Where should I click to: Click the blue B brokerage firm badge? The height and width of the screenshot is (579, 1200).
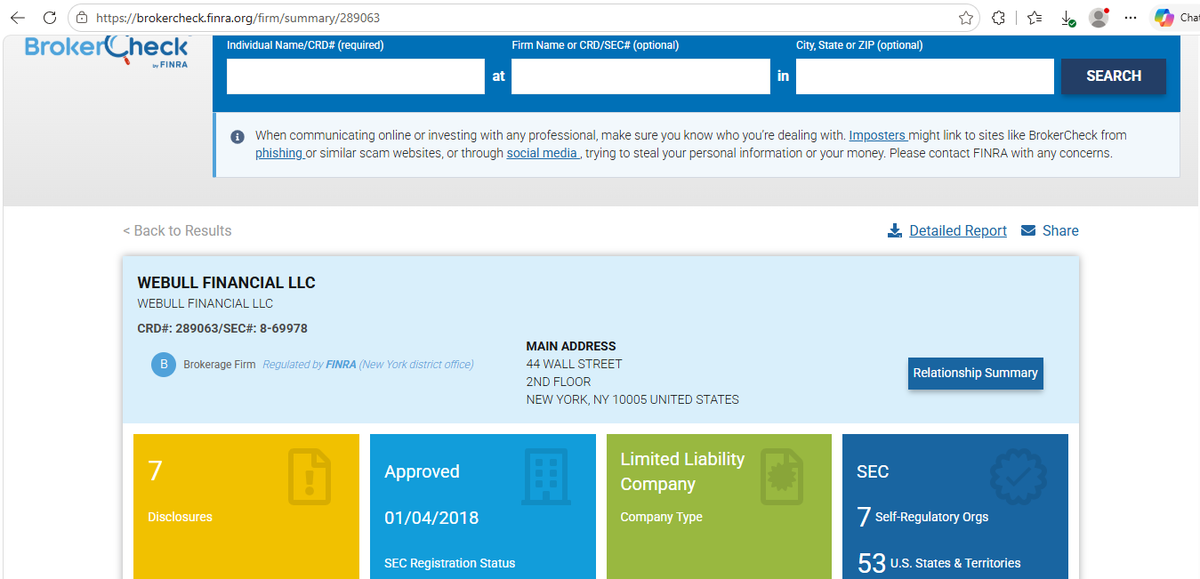click(163, 365)
